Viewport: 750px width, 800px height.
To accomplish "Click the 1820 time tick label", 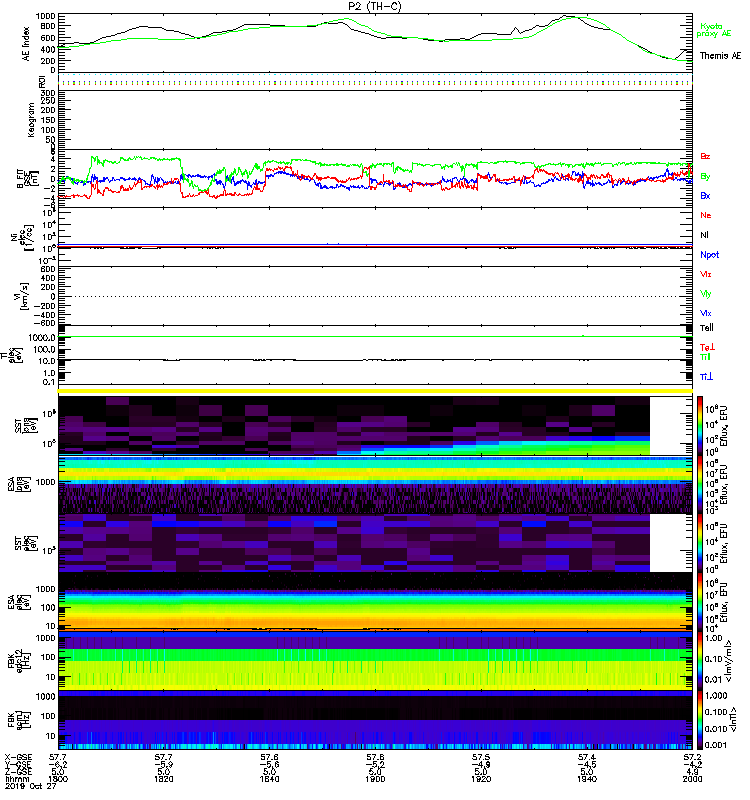I will (x=163, y=779).
